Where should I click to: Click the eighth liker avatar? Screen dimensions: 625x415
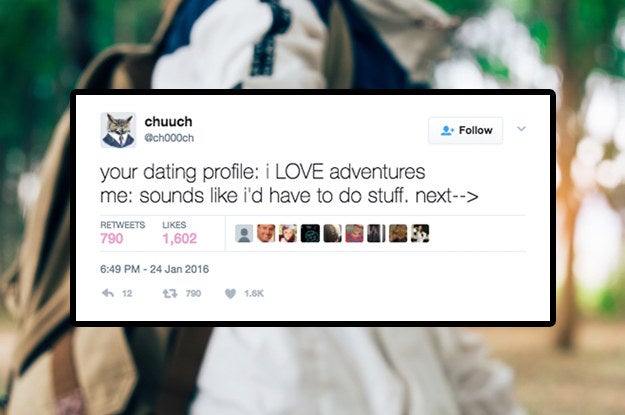(398, 233)
